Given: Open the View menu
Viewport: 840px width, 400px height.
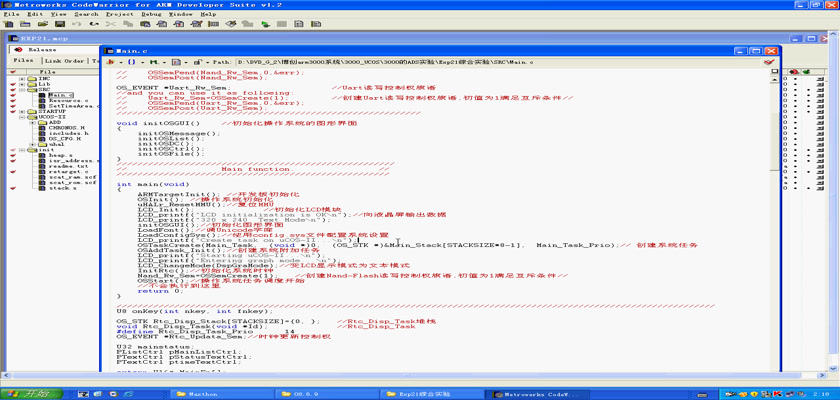Looking at the screenshot, I should pos(58,14).
